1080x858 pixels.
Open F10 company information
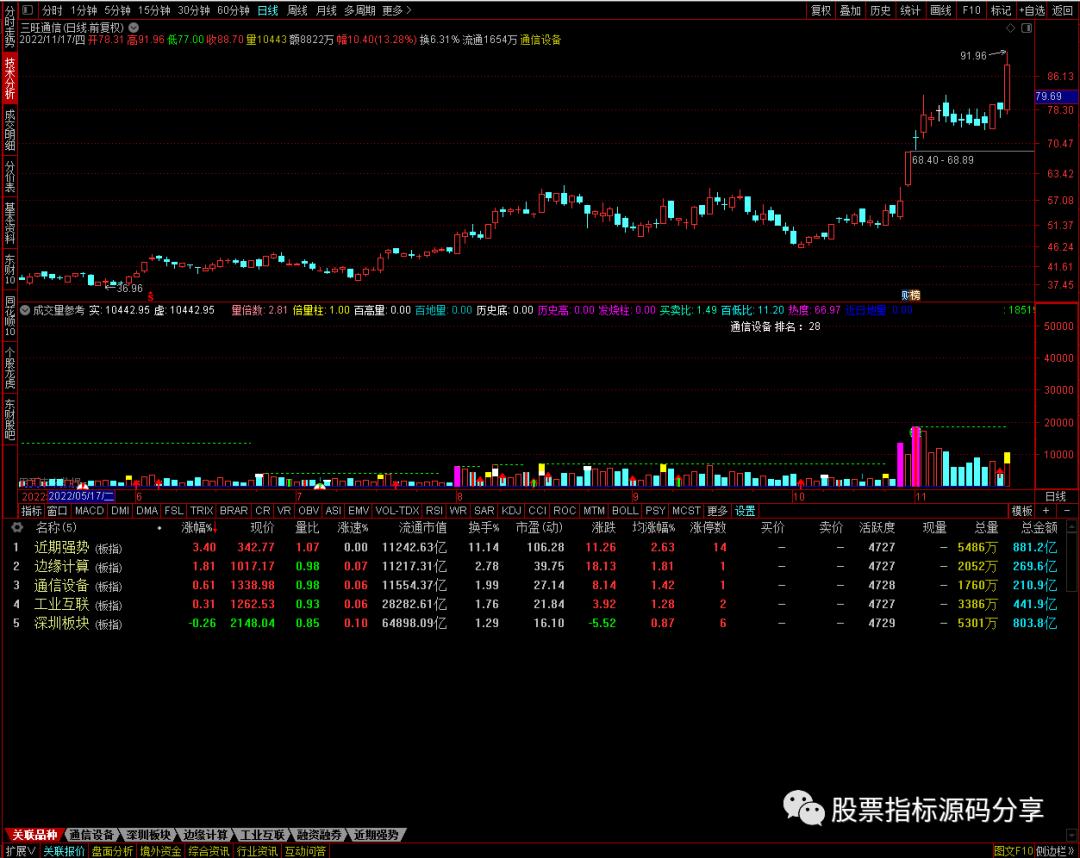click(971, 10)
